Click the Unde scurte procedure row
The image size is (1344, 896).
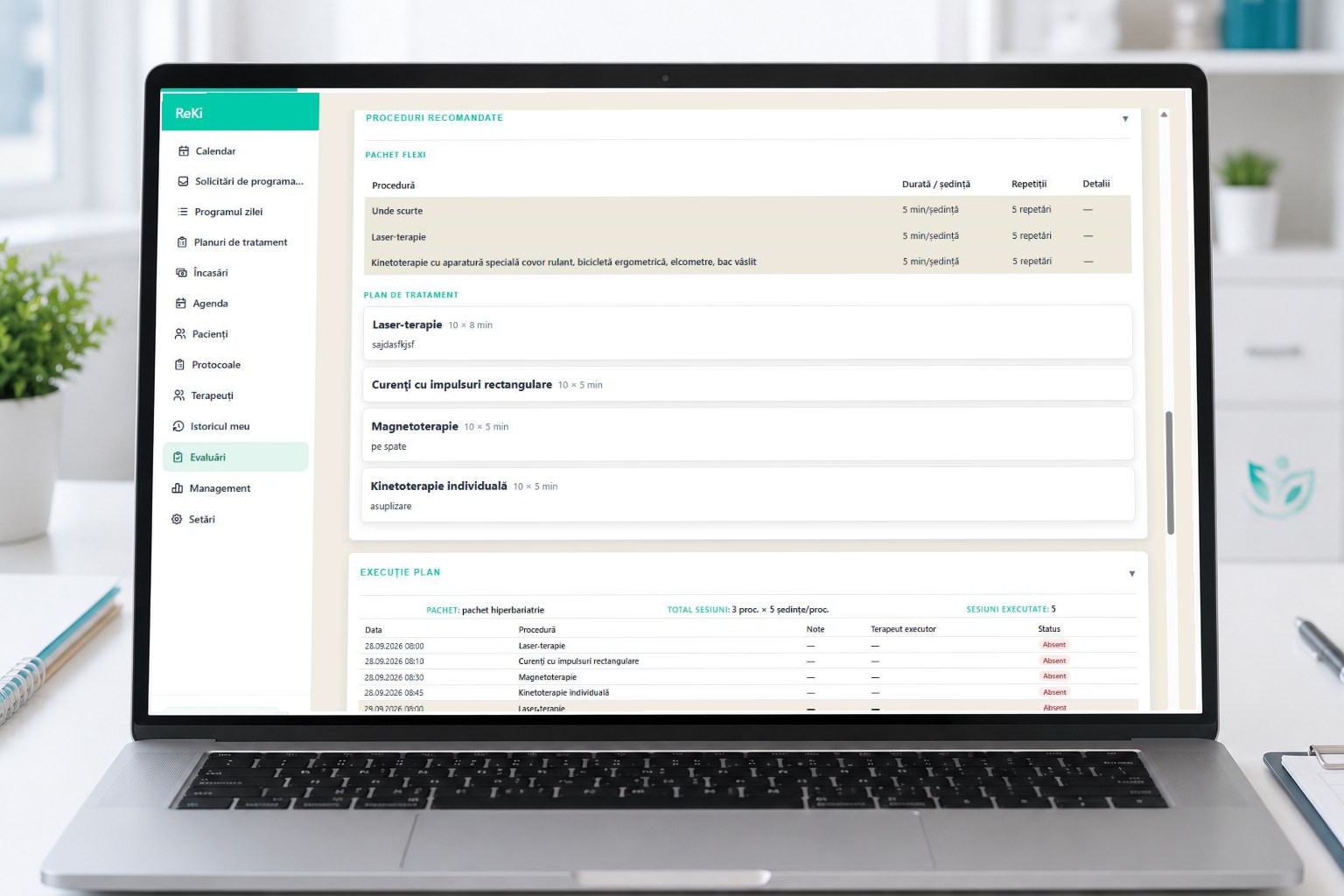(x=747, y=210)
